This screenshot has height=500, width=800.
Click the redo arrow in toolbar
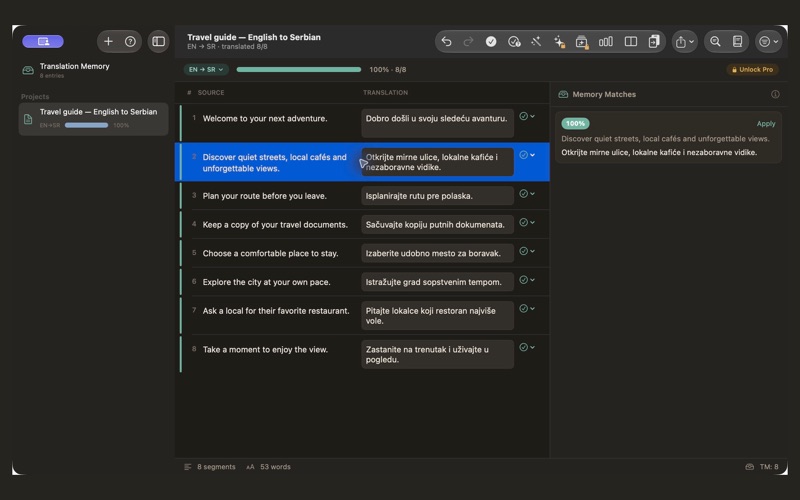pyautogui.click(x=468, y=41)
